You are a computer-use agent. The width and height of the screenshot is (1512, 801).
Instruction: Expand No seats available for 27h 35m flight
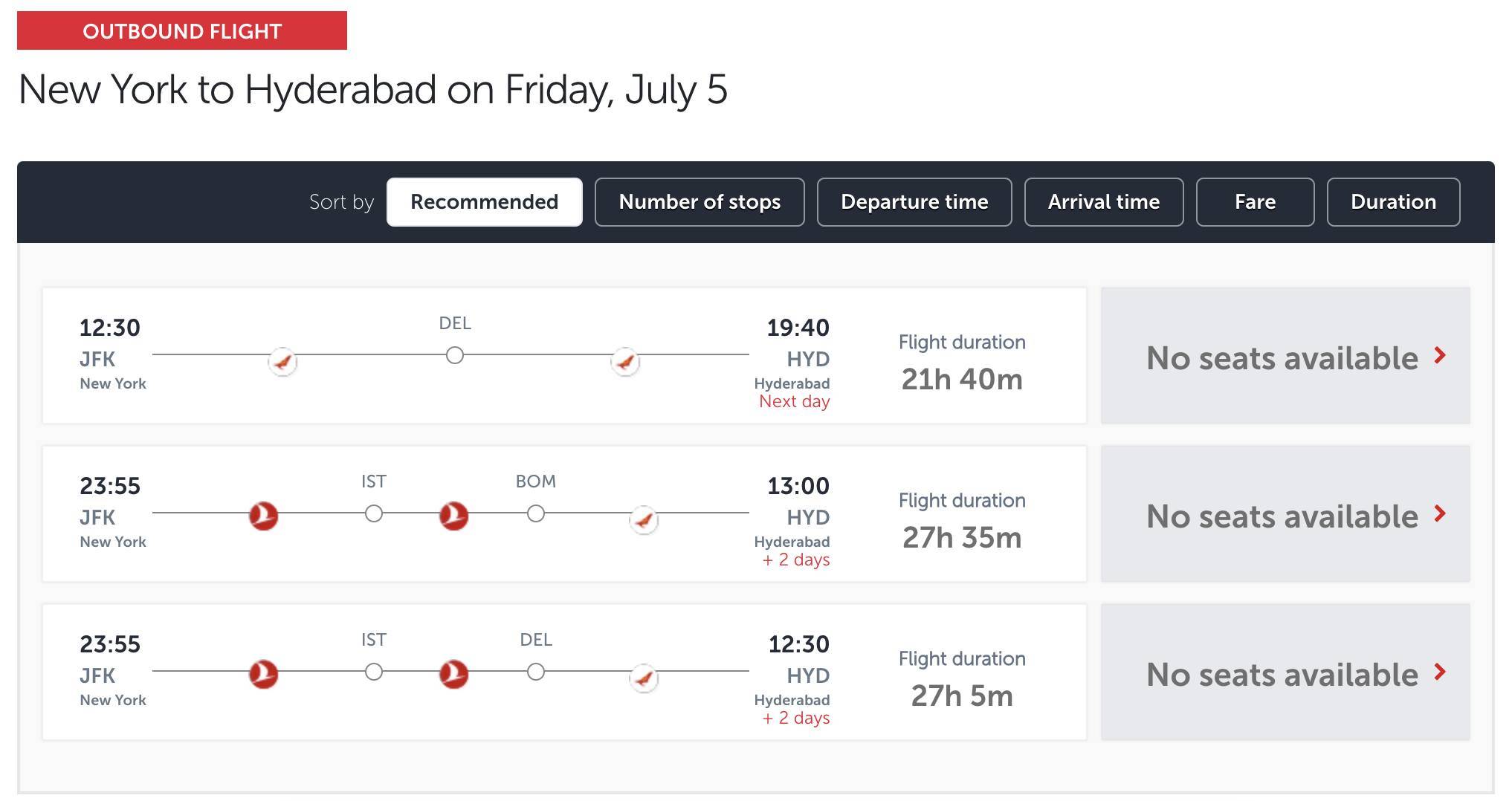tap(1285, 514)
